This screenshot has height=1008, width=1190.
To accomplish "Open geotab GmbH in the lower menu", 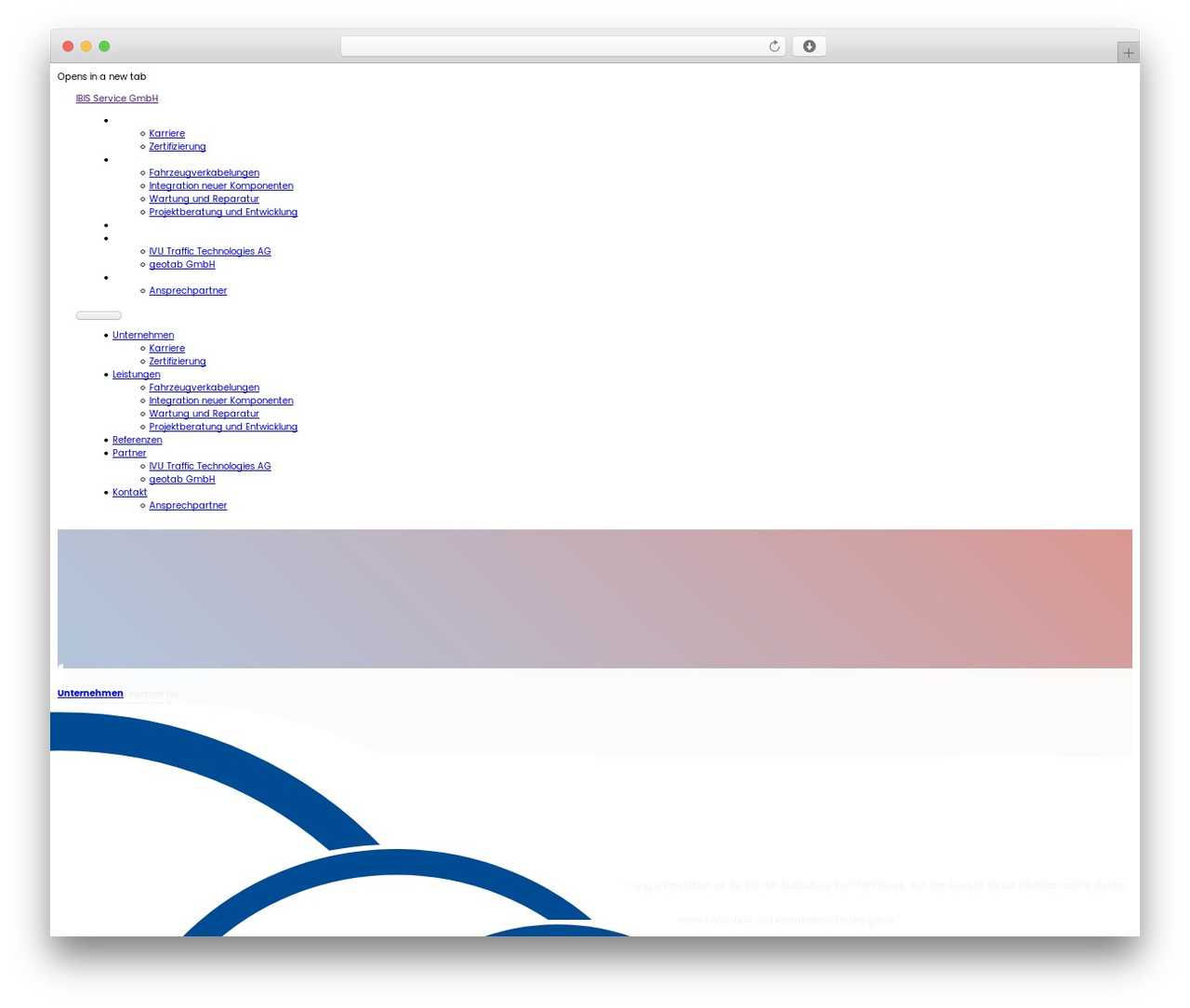I will (x=182, y=479).
